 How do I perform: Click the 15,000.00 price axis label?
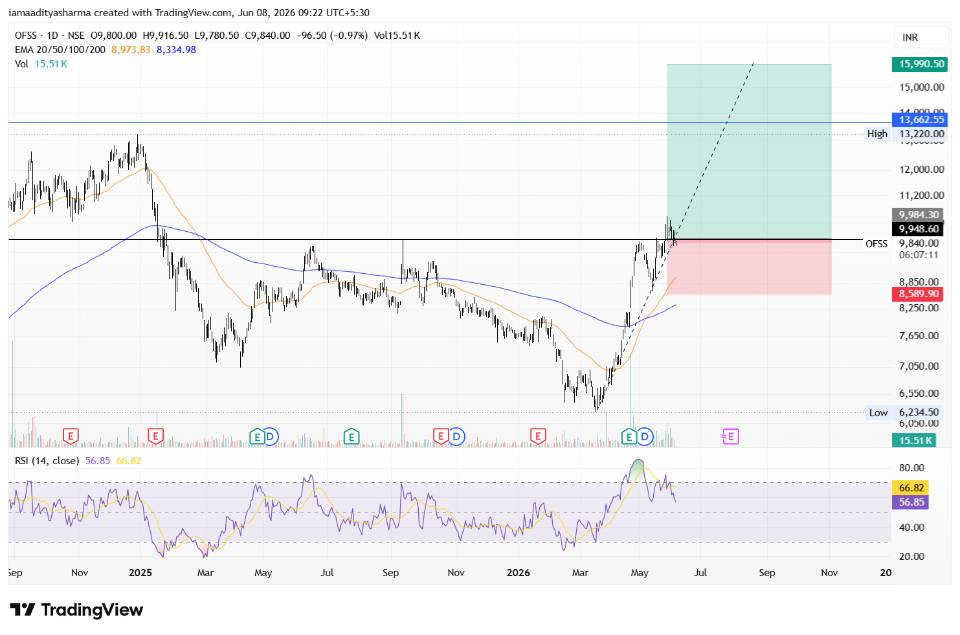(x=921, y=87)
